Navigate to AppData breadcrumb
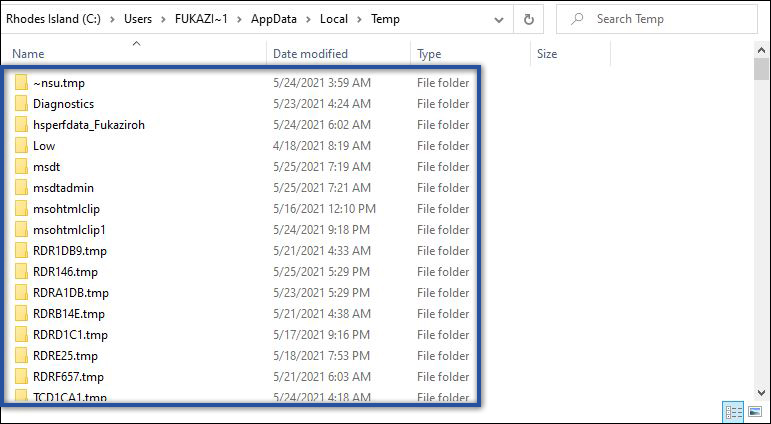Viewport: 771px width, 424px height. [274, 19]
